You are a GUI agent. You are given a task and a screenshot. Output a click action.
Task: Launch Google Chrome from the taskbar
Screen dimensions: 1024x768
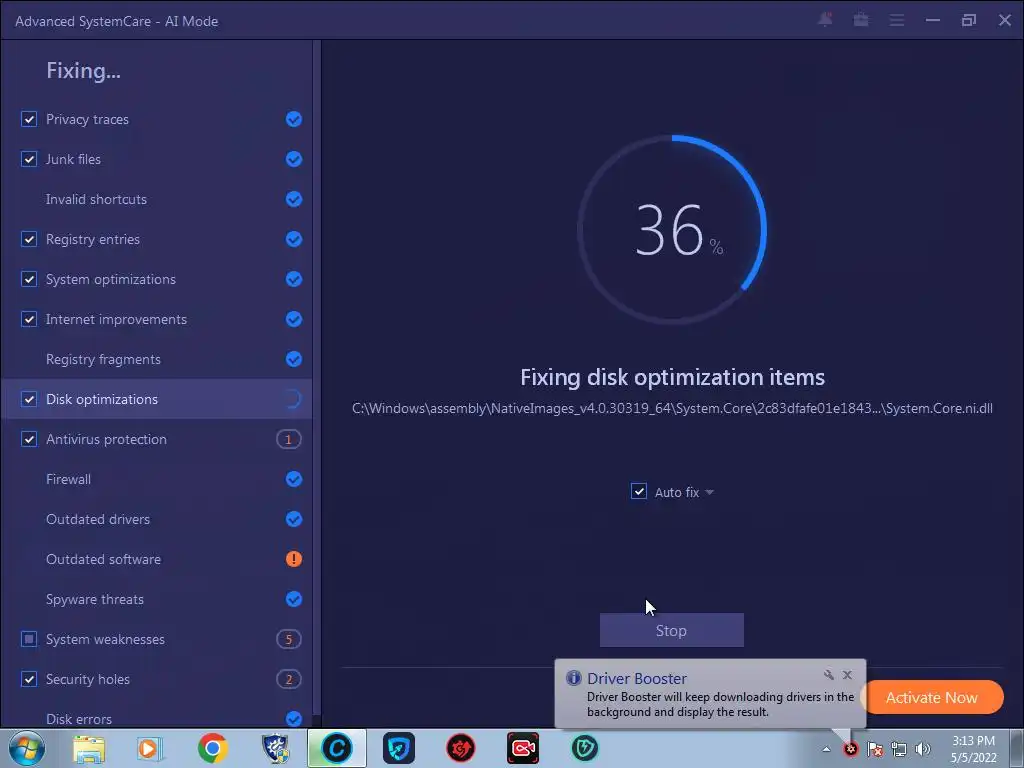pos(212,748)
